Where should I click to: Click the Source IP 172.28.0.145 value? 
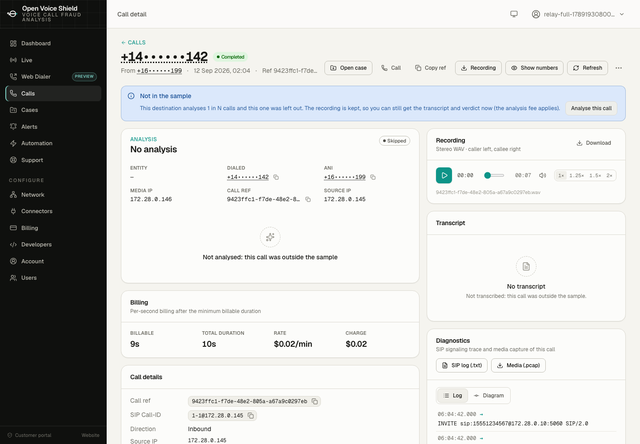tap(344, 200)
